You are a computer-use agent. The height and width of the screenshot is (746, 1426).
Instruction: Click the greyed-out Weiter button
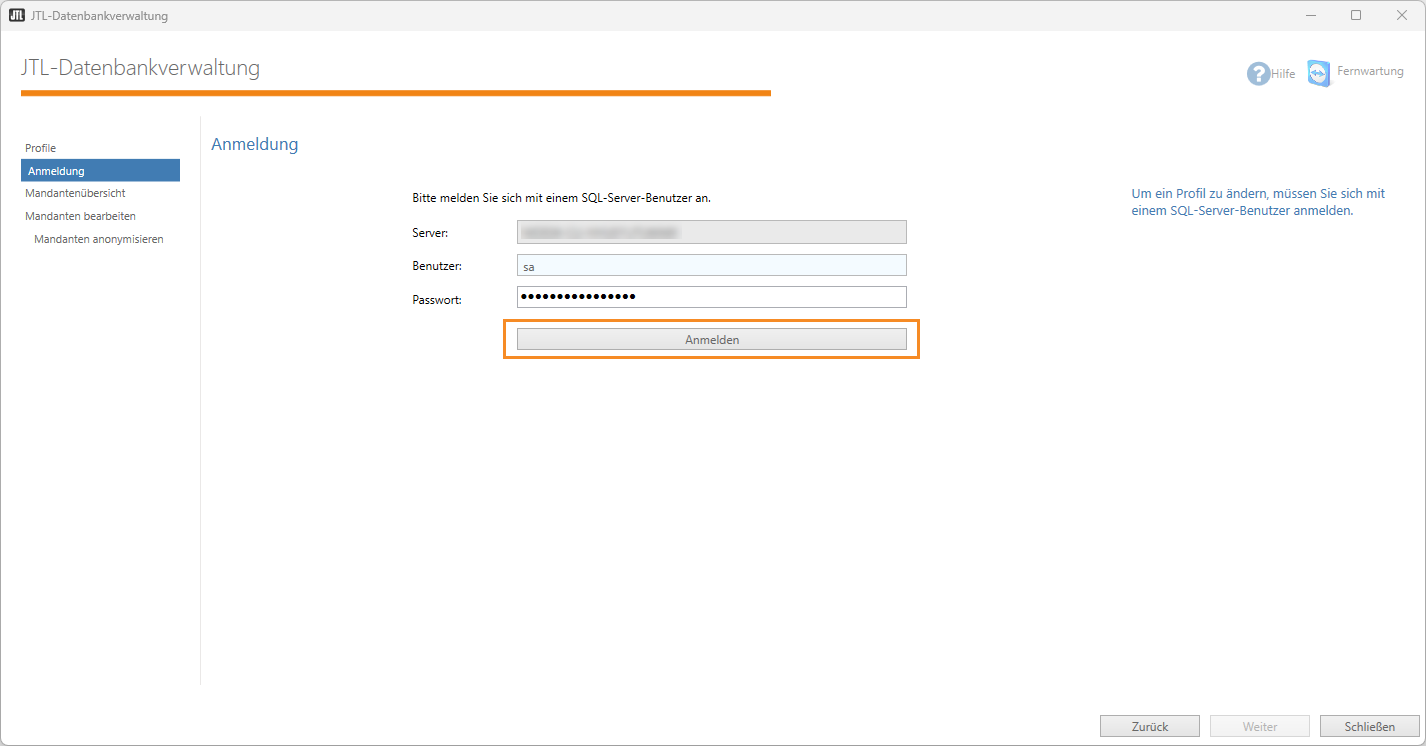pos(1259,727)
